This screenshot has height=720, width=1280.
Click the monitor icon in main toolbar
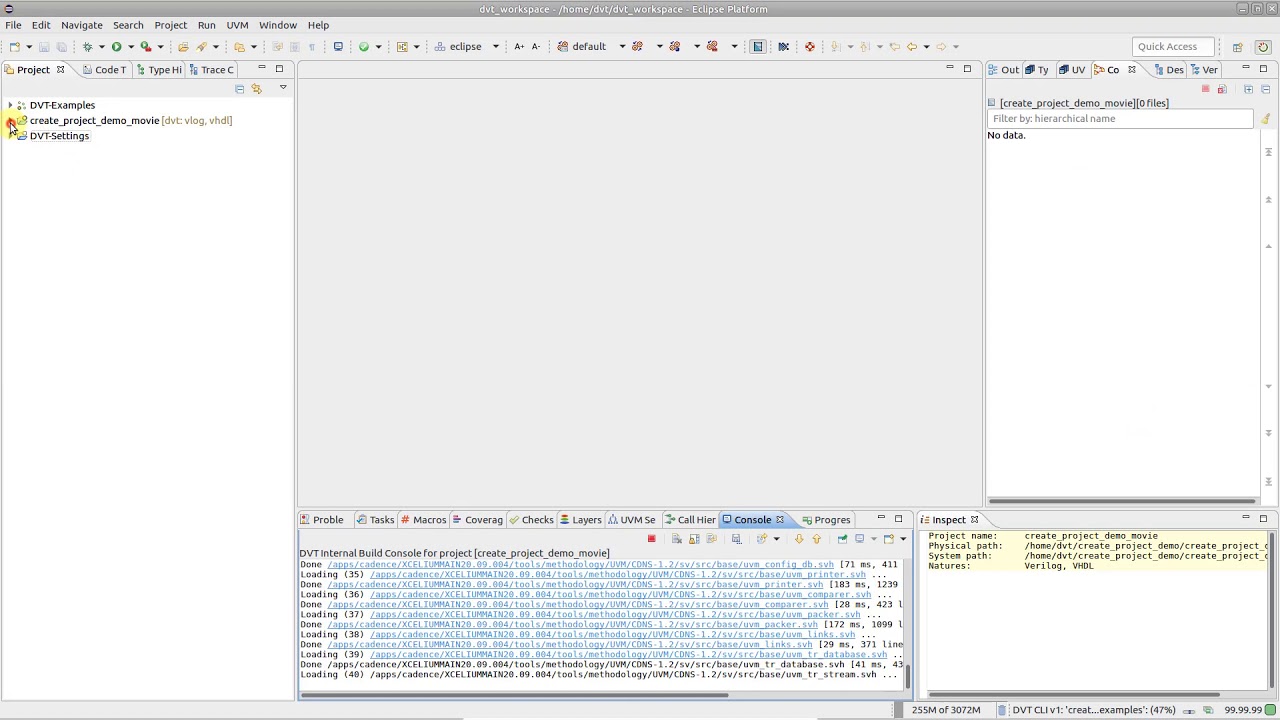tap(338, 47)
